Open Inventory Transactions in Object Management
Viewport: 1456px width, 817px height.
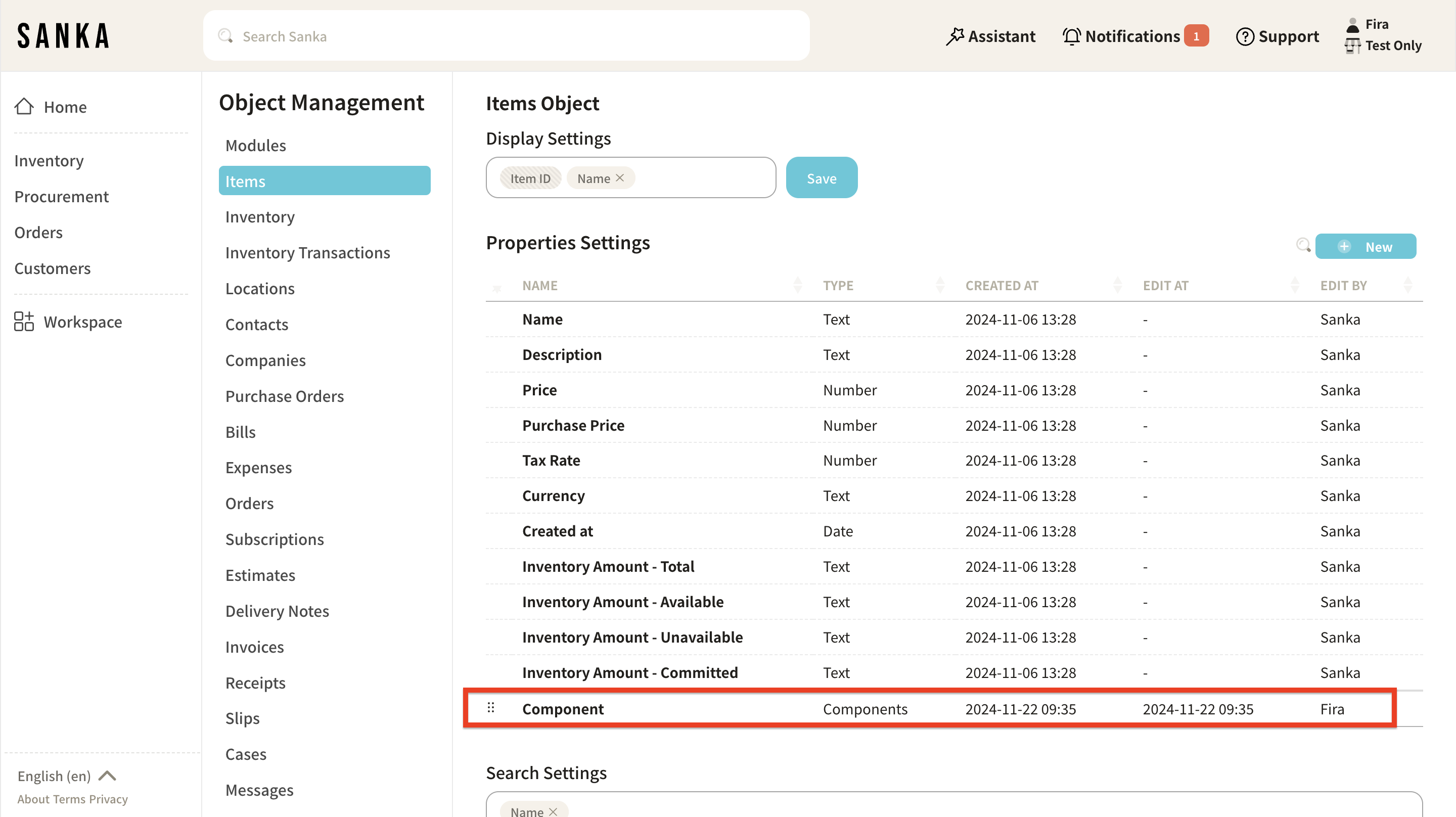307,253
